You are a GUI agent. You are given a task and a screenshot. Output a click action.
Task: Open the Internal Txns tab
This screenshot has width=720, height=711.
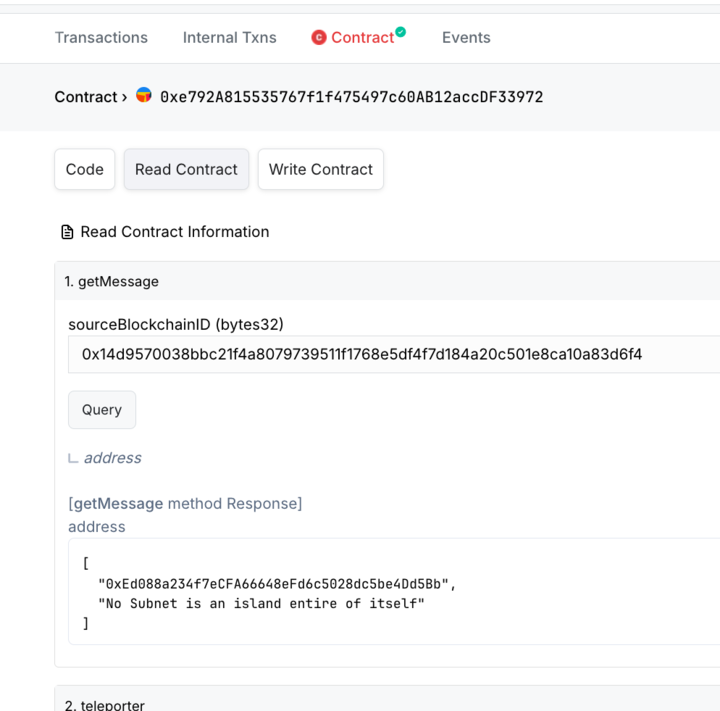click(230, 38)
